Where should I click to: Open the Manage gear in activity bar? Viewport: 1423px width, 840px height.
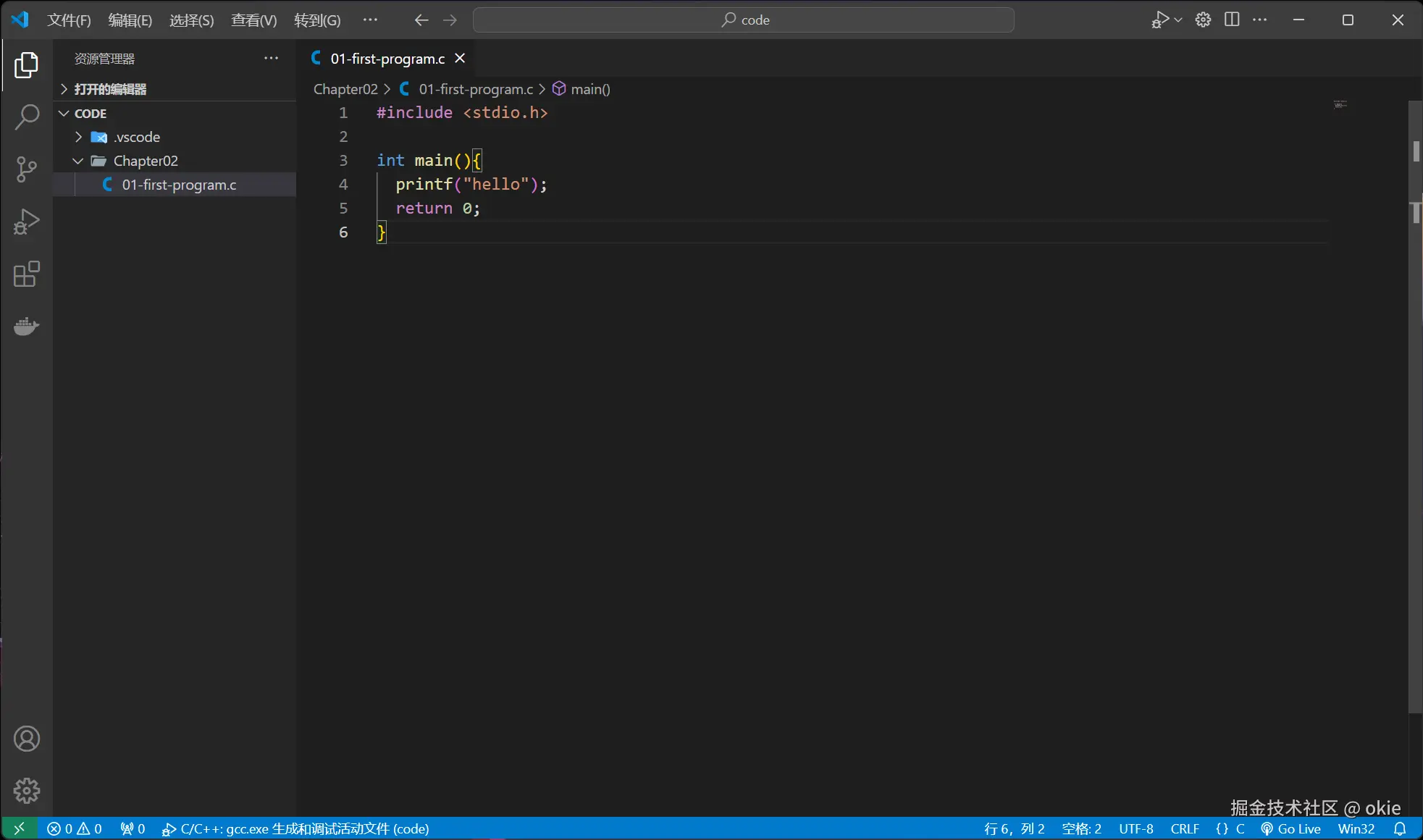(27, 791)
